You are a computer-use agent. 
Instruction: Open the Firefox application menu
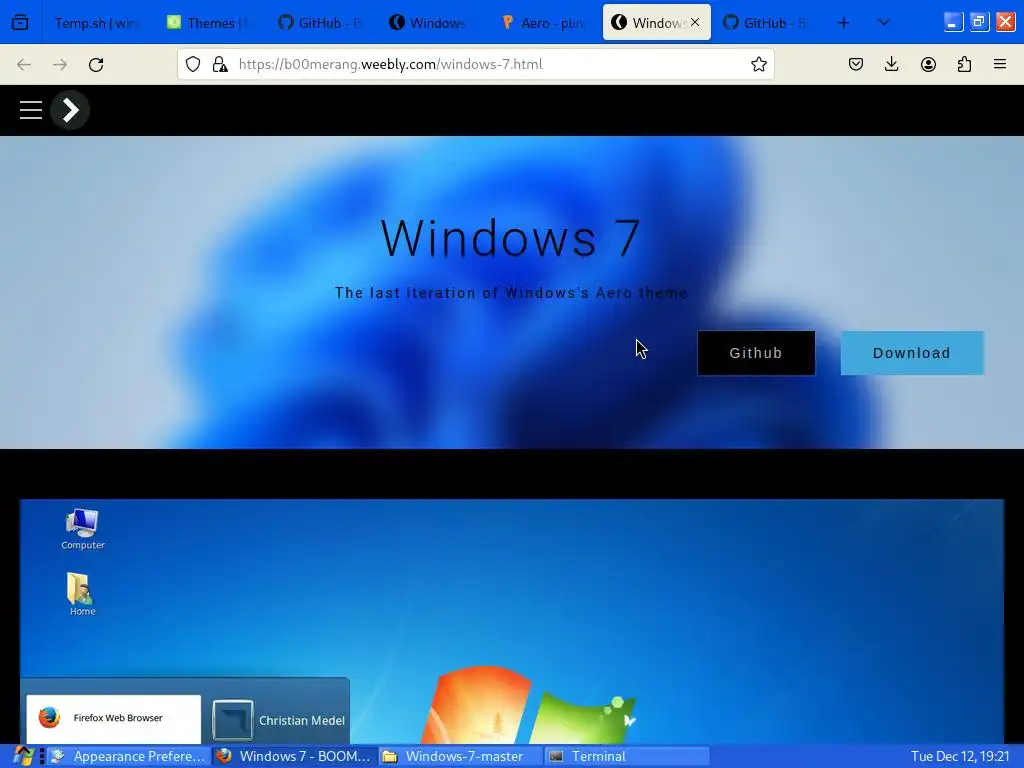(x=1000, y=64)
